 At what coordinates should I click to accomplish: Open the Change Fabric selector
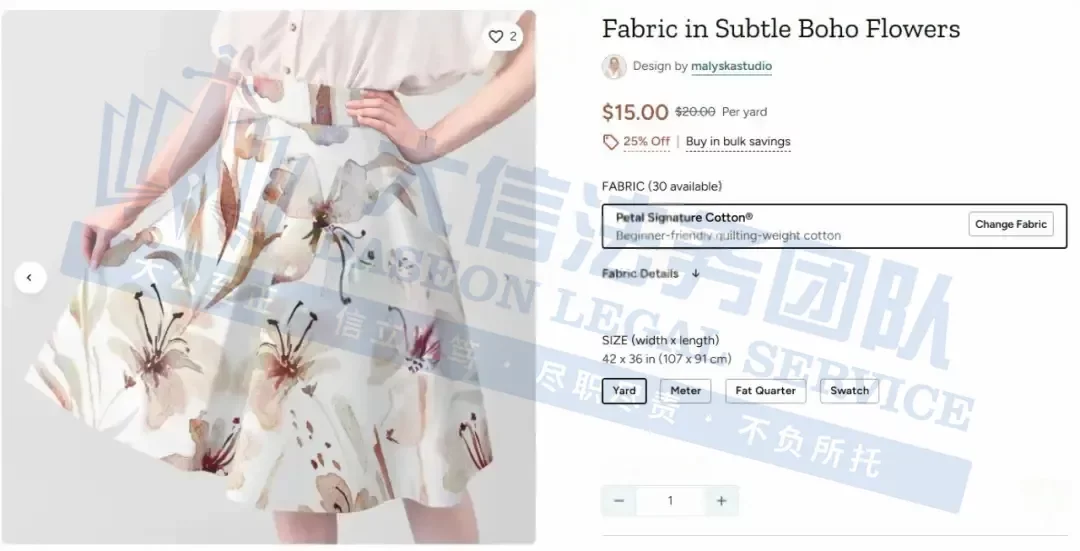tap(1010, 225)
